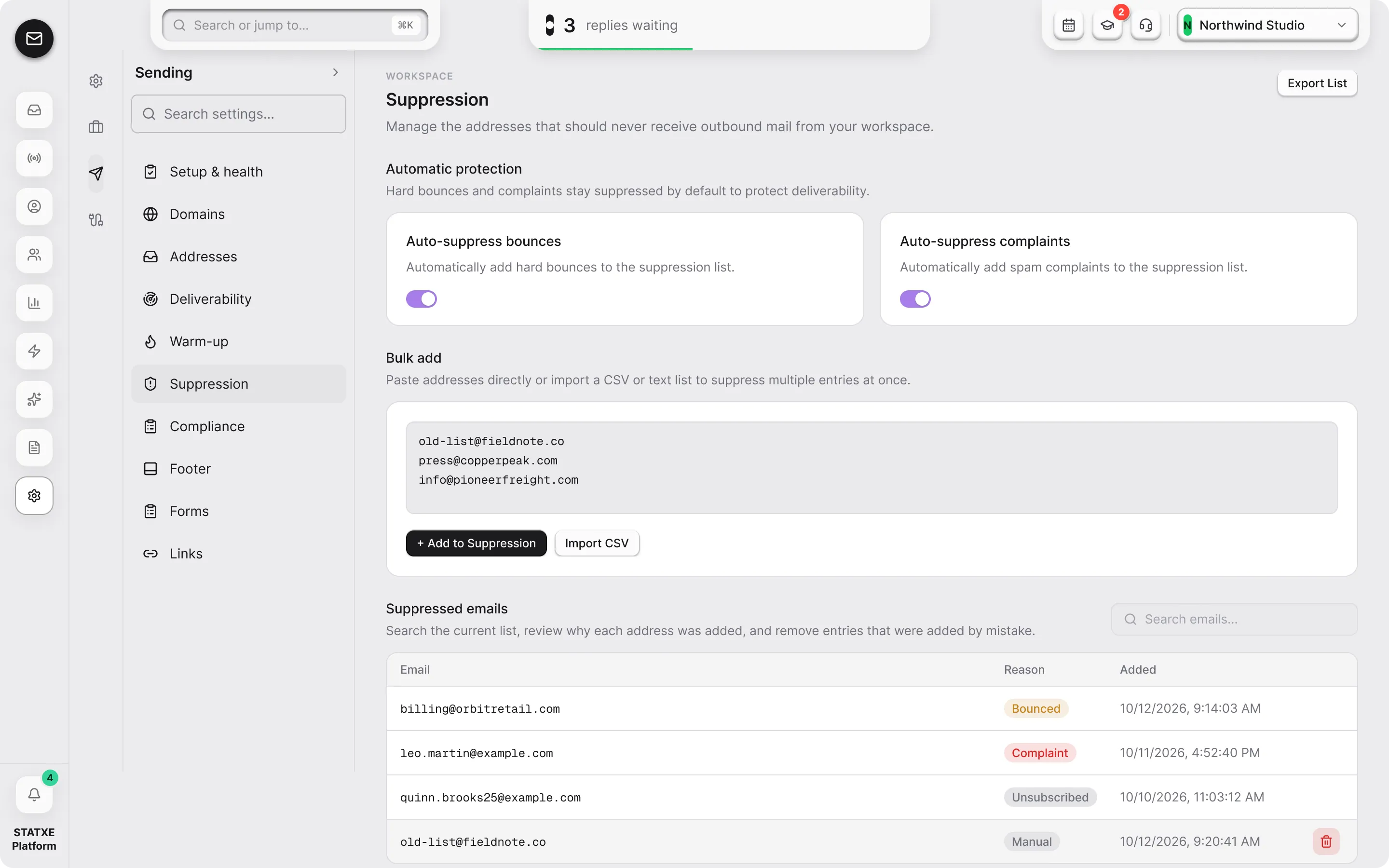Open the document page icon in left rail
The image size is (1389, 868).
(x=34, y=447)
